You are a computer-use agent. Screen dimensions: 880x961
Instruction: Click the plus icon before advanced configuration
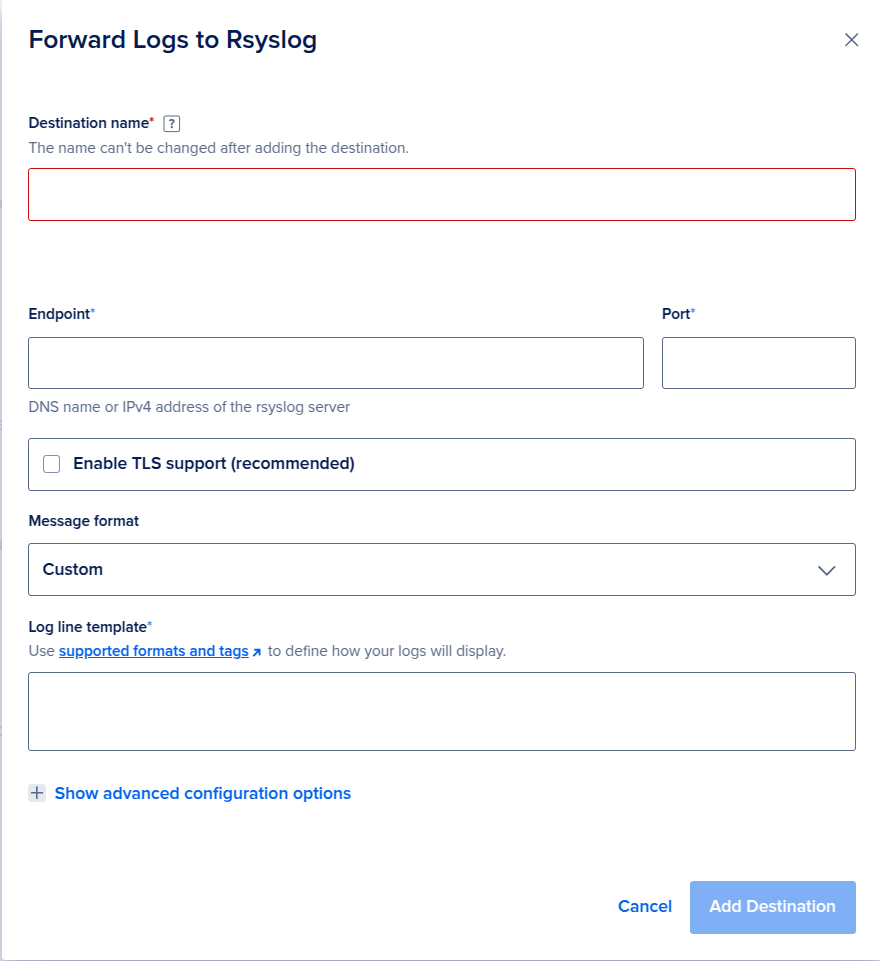pos(37,792)
